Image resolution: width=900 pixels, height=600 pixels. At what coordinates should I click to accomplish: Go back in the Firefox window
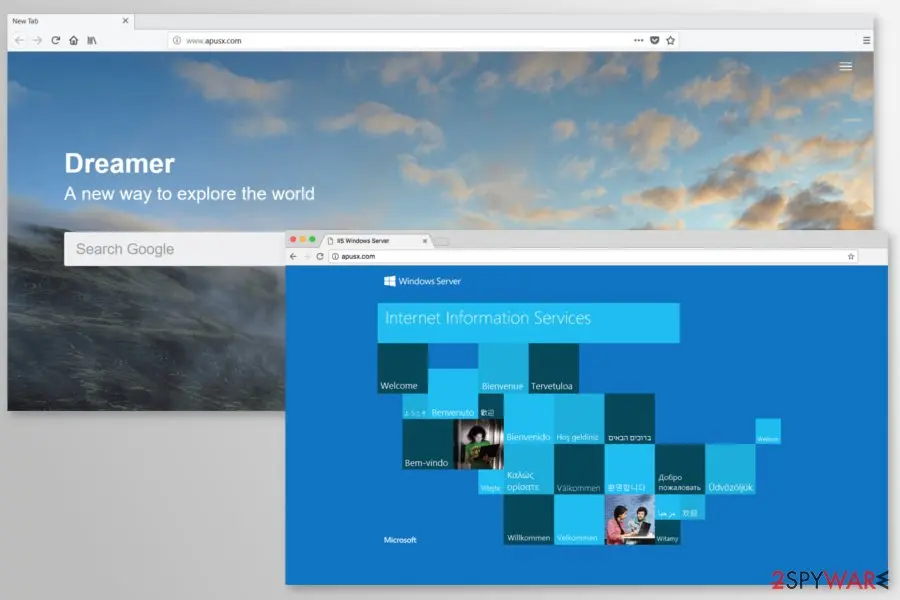click(19, 40)
